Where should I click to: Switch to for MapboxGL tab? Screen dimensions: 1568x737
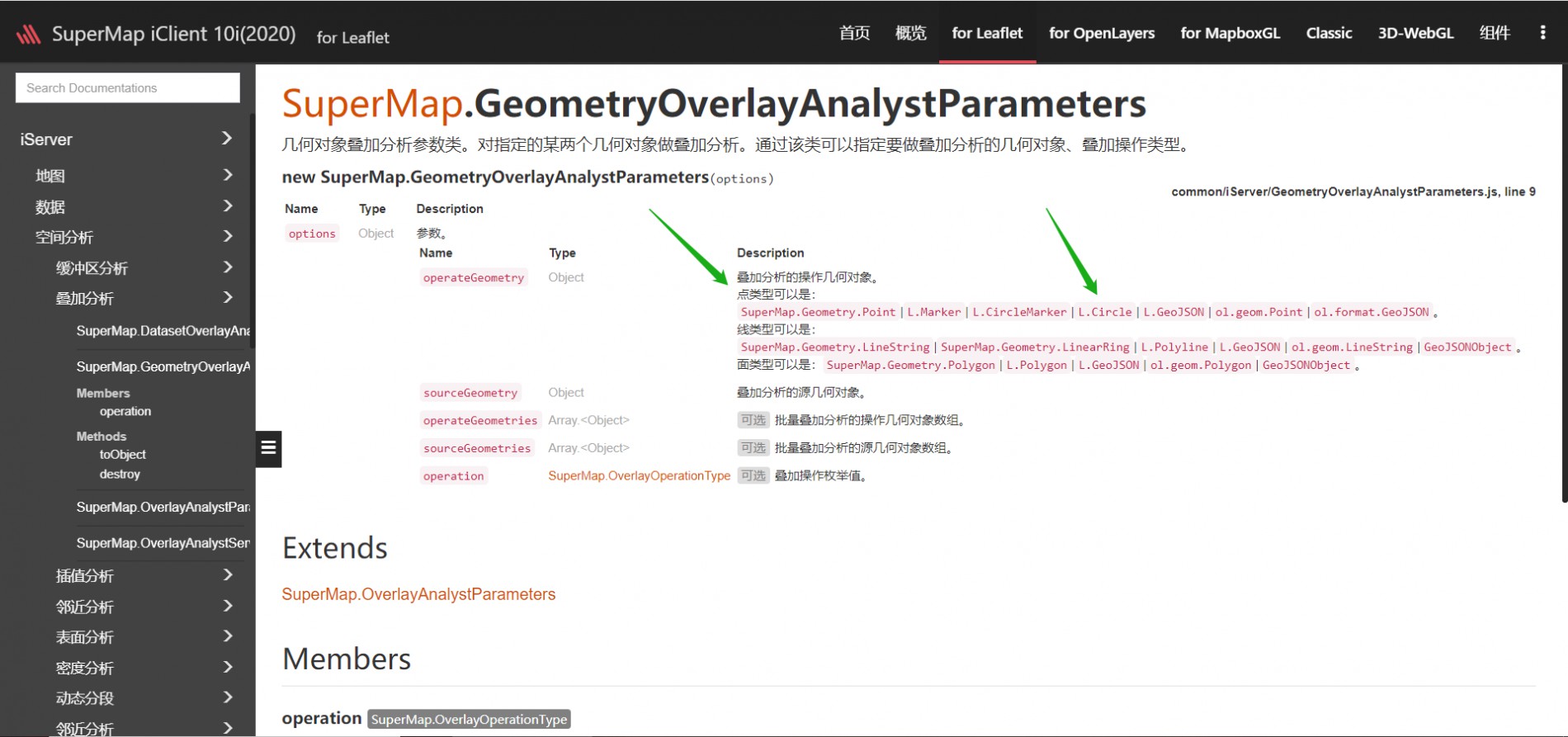pos(1230,33)
